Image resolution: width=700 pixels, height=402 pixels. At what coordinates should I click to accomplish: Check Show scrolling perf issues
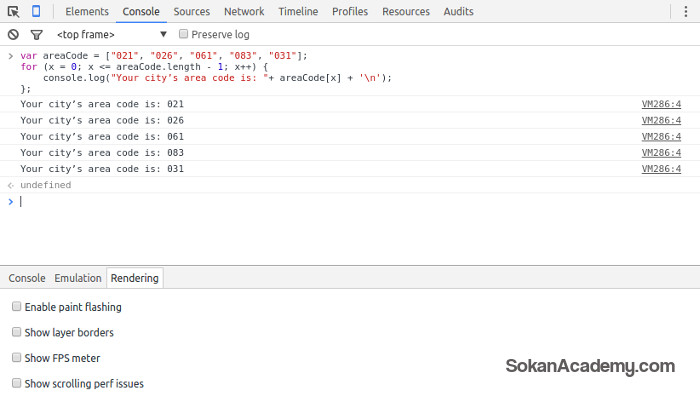tap(17, 383)
